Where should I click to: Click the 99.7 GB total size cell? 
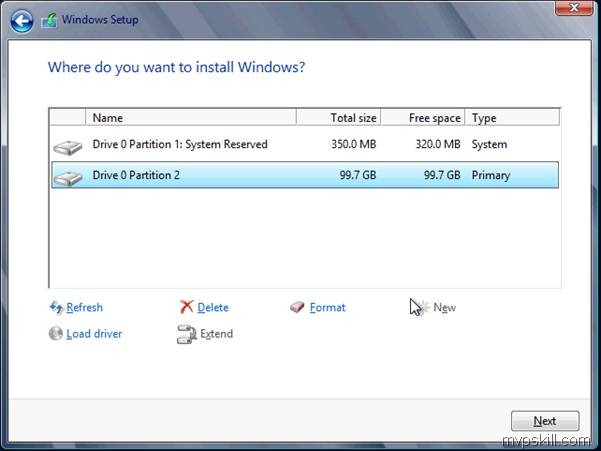point(358,175)
